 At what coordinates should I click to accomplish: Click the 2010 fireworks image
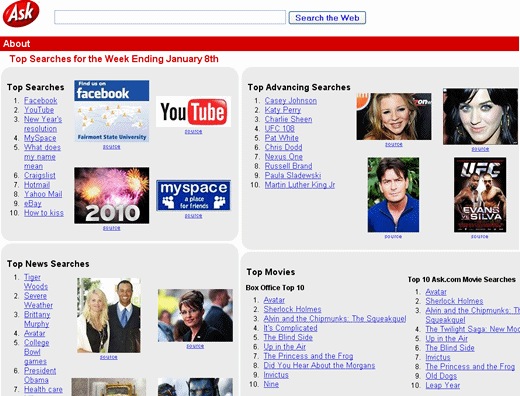111,195
